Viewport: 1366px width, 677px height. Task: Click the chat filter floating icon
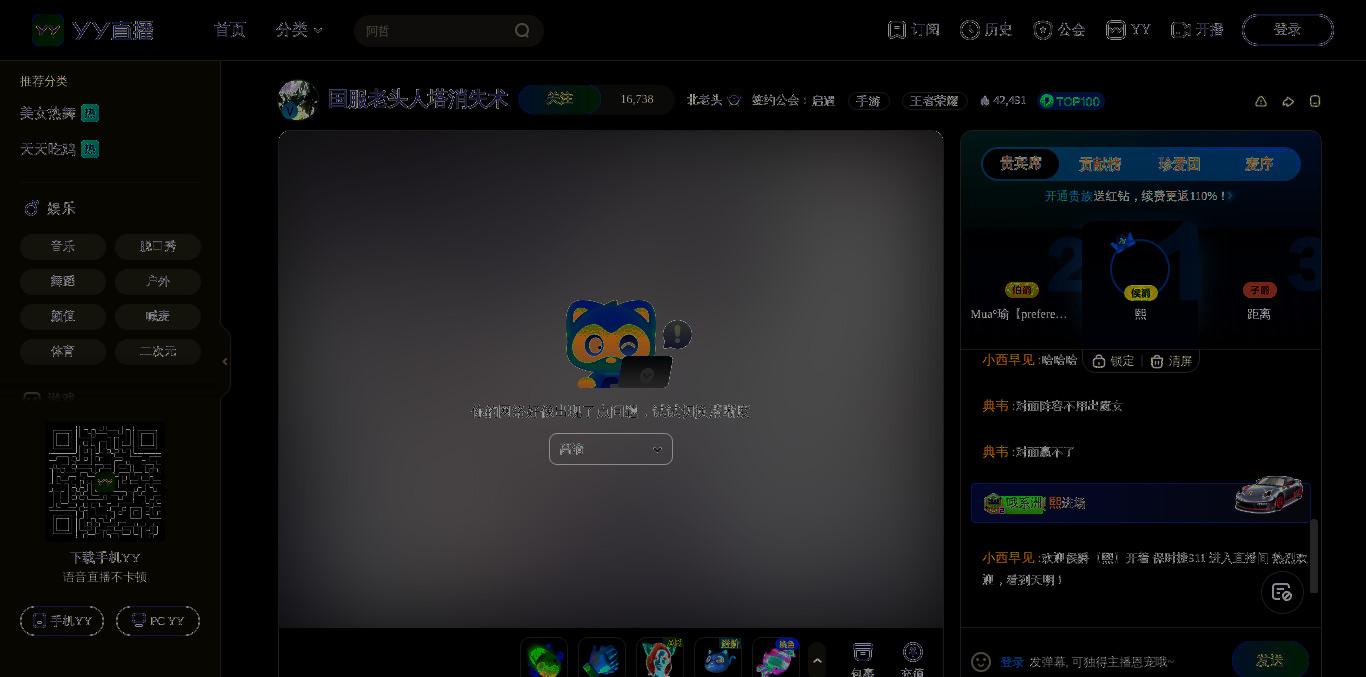click(1282, 593)
